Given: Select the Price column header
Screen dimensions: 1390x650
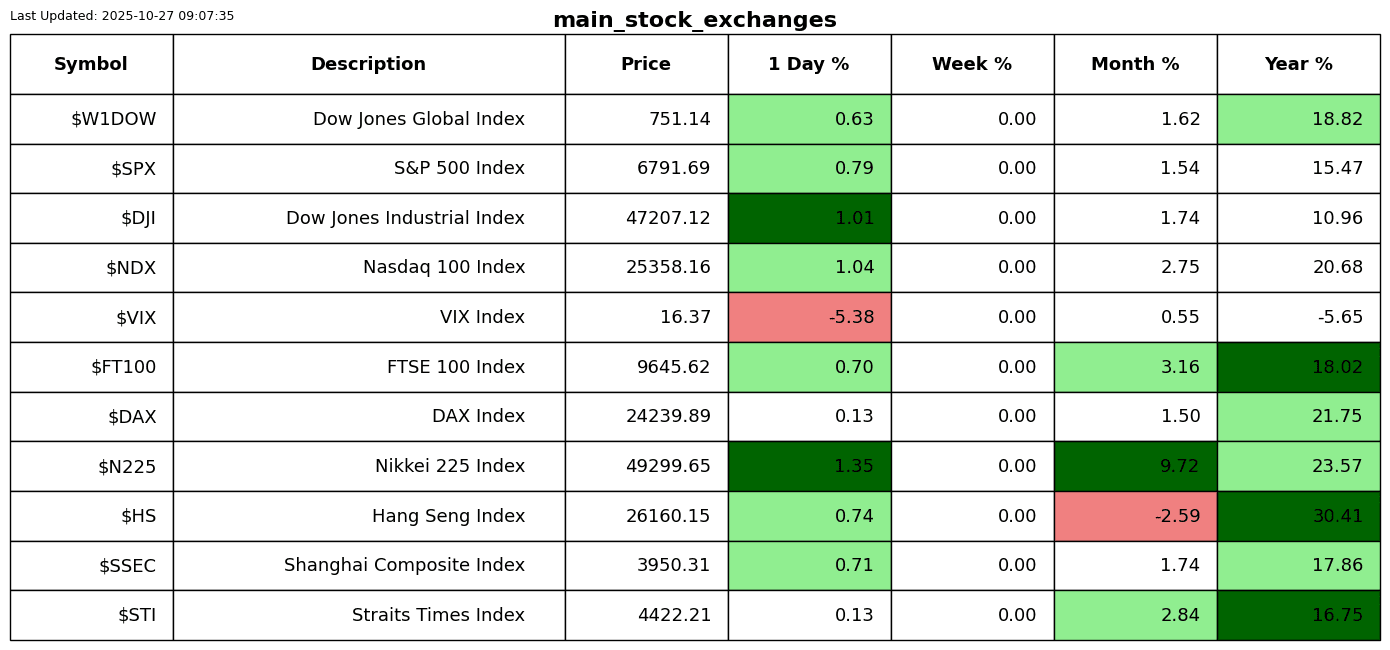Looking at the screenshot, I should (646, 64).
